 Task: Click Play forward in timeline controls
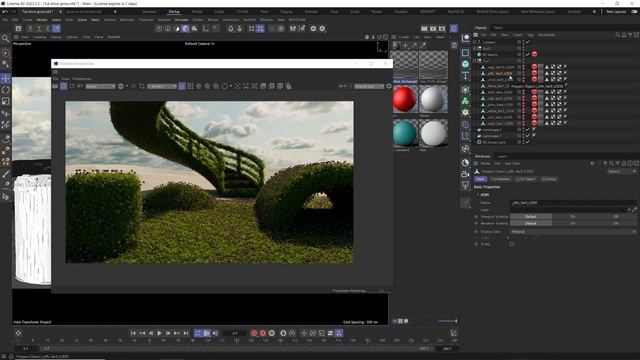click(x=160, y=333)
